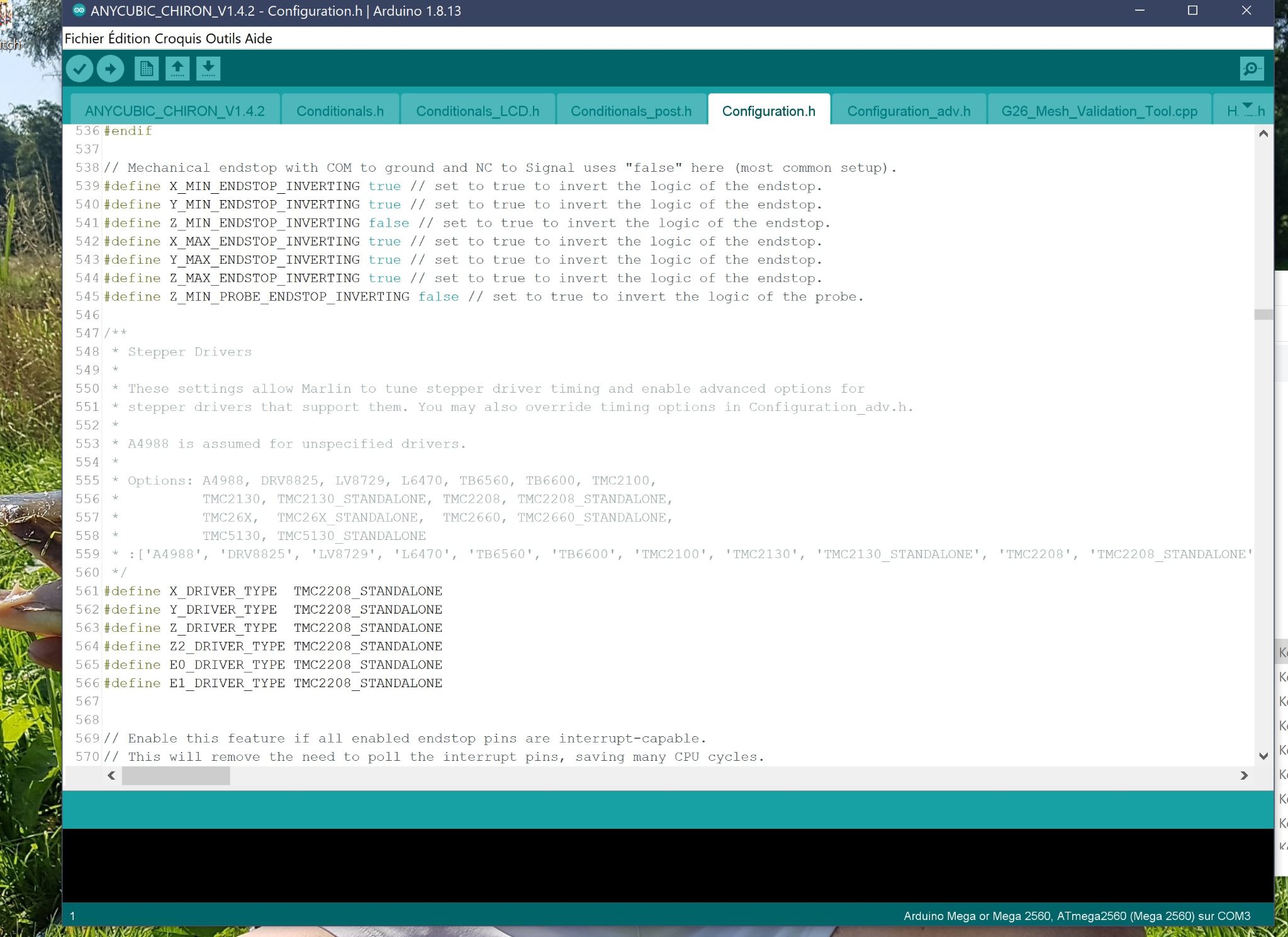The image size is (1288, 937).
Task: Switch to the Conditionals_LCD.h tab
Action: [x=478, y=111]
